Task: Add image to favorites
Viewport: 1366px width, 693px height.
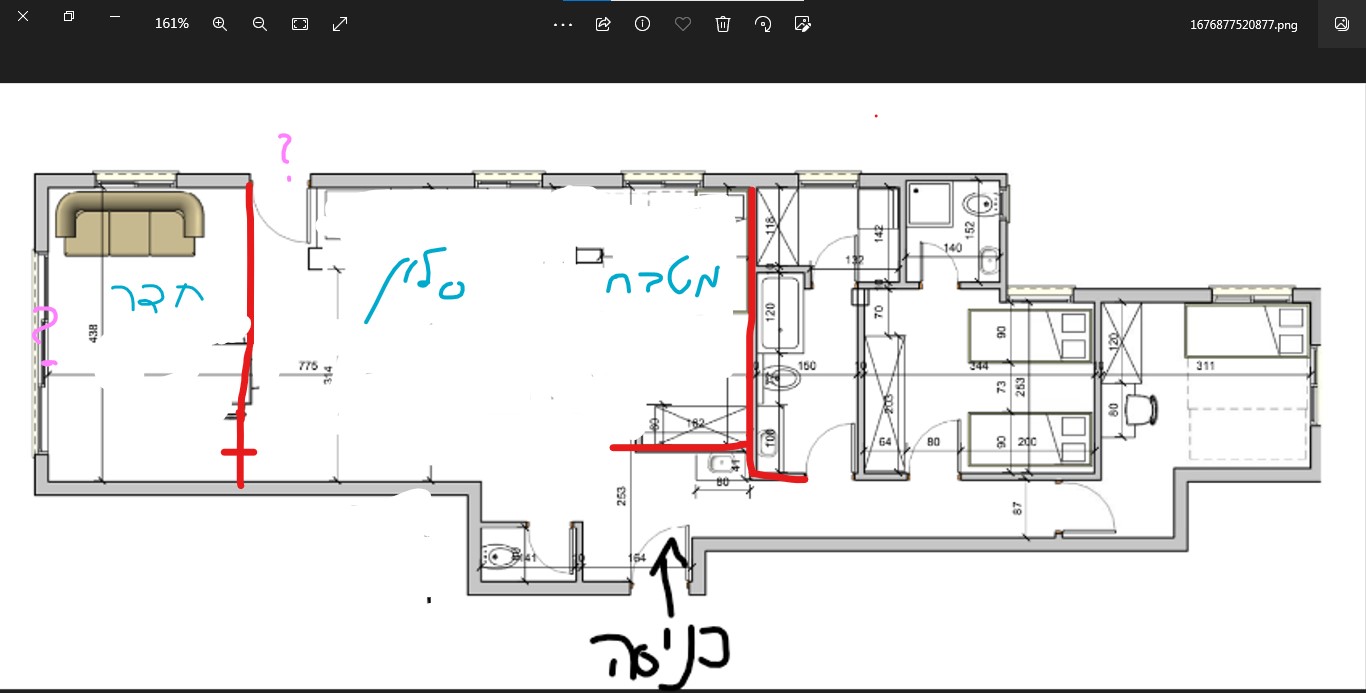Action: pyautogui.click(x=683, y=24)
